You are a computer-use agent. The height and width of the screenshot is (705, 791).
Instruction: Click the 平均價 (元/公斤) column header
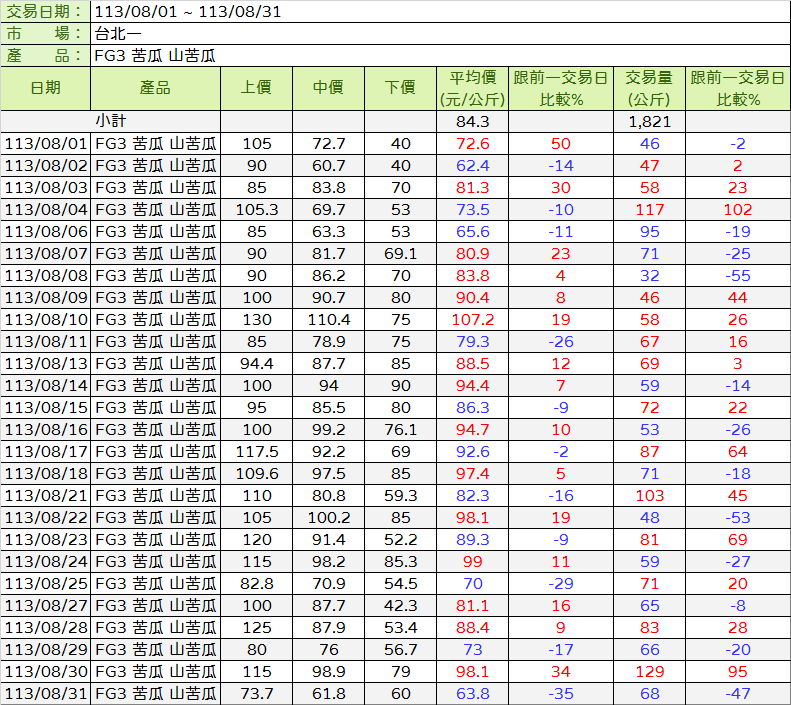tap(472, 88)
